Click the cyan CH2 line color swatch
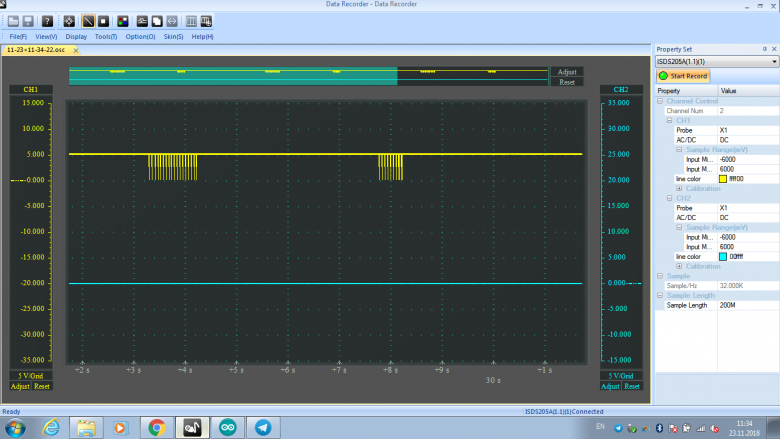The width and height of the screenshot is (780, 439). (723, 257)
